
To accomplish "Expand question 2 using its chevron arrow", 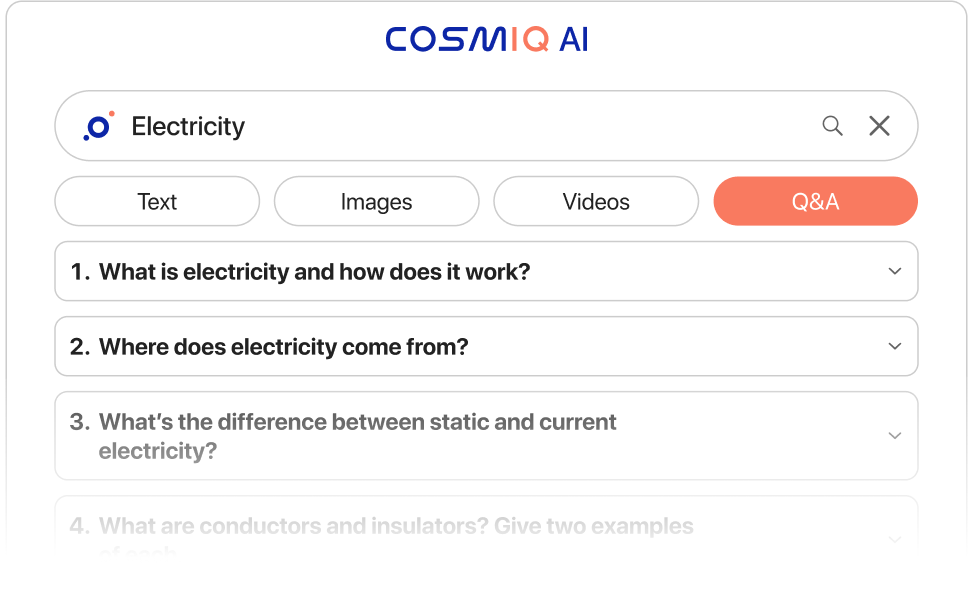I will tap(895, 346).
